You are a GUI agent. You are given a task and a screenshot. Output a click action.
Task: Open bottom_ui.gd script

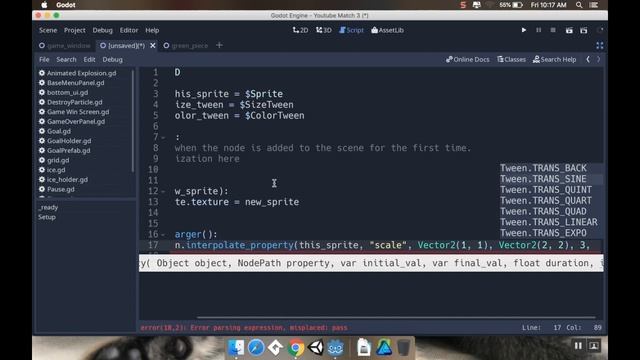[63, 93]
